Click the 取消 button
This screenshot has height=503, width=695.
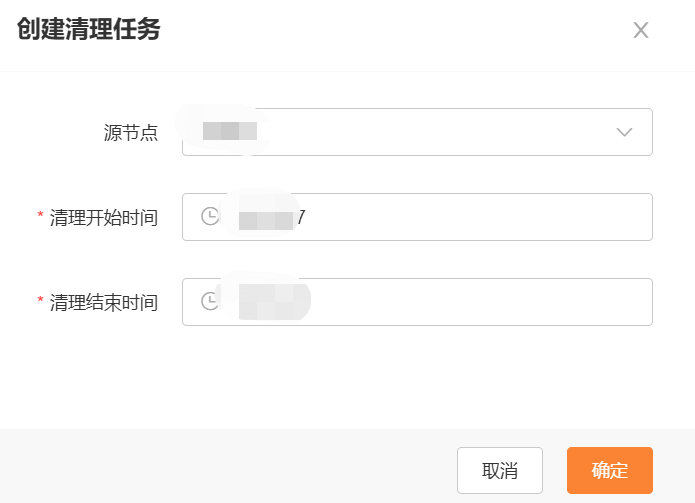(x=500, y=470)
